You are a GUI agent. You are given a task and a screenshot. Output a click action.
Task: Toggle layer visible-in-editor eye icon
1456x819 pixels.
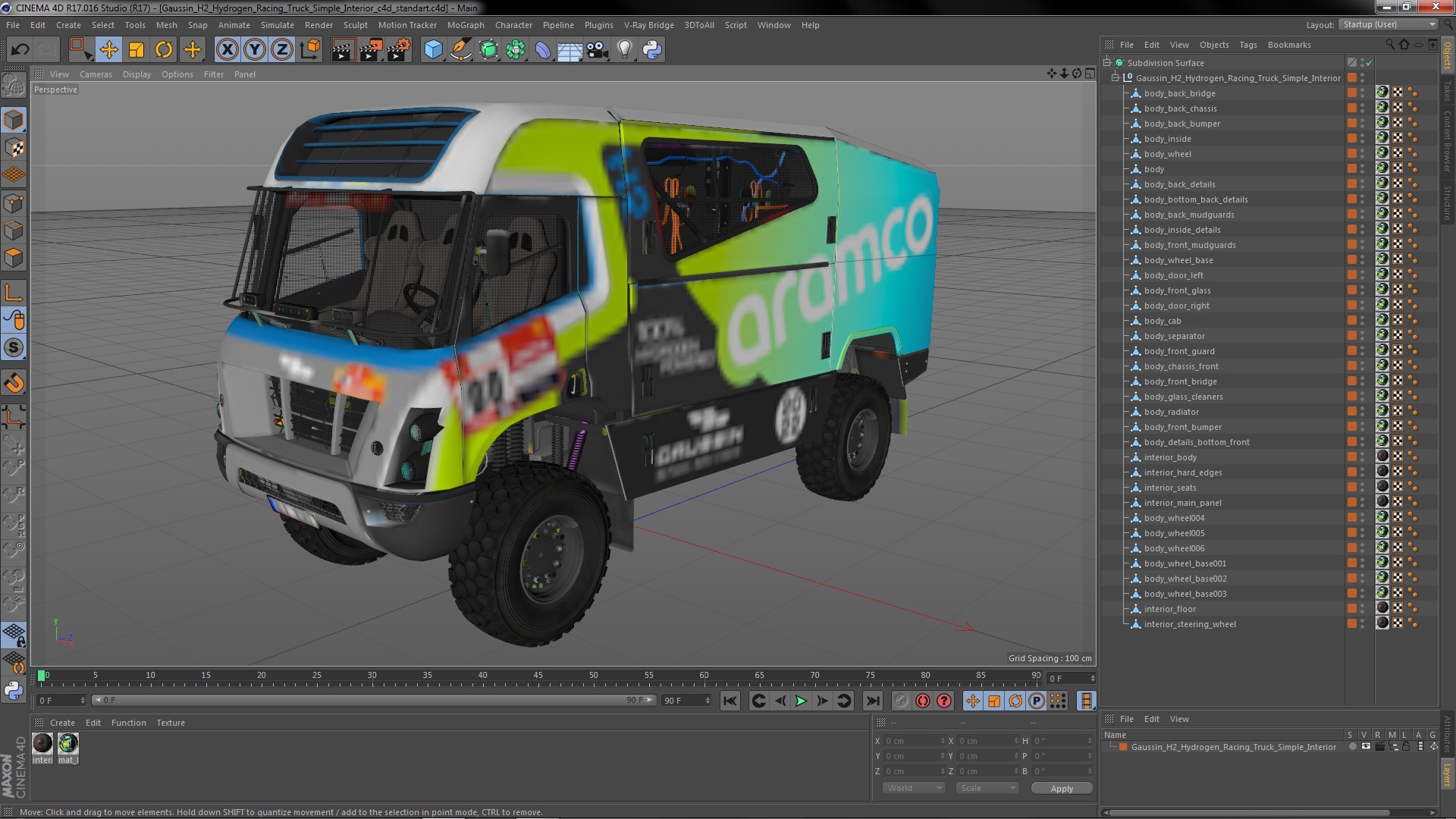[x=1366, y=747]
